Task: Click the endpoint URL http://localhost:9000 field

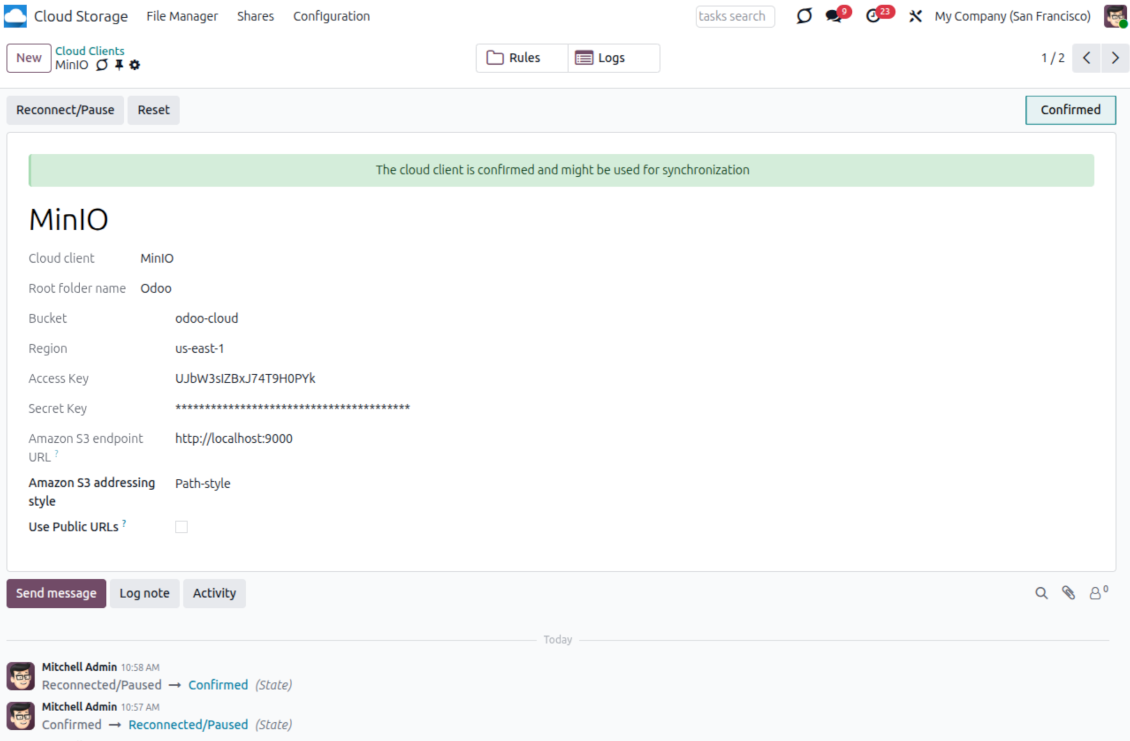Action: tap(233, 438)
